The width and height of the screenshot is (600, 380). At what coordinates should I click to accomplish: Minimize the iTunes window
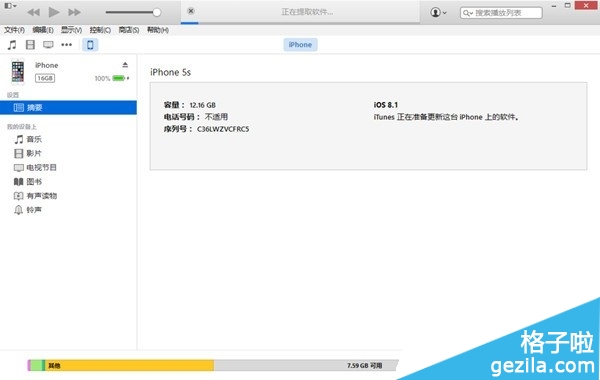point(554,6)
